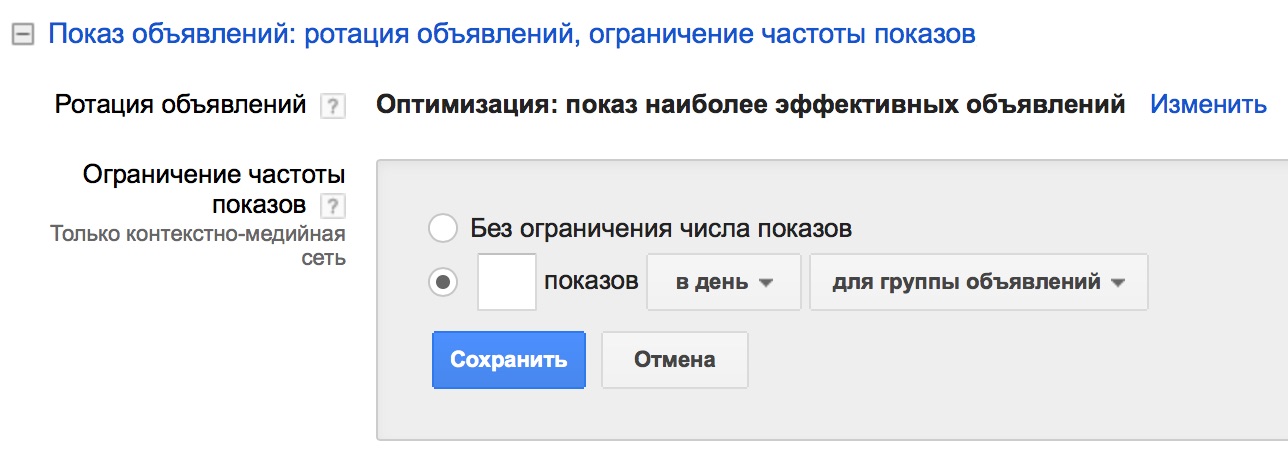Image resolution: width=1288 pixels, height=462 pixels.
Task: Open the для группы объявлений dropdown
Action: pos(978,282)
